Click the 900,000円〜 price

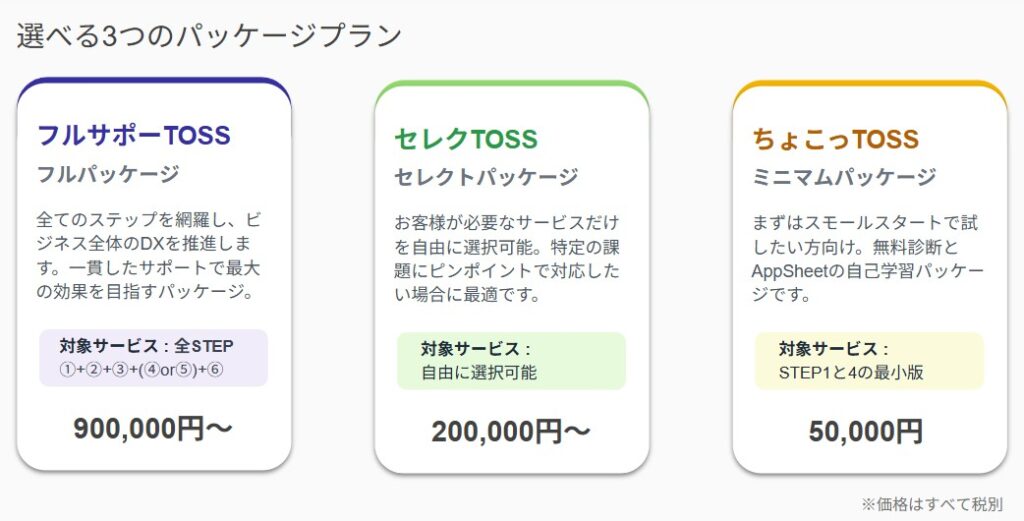click(x=153, y=428)
